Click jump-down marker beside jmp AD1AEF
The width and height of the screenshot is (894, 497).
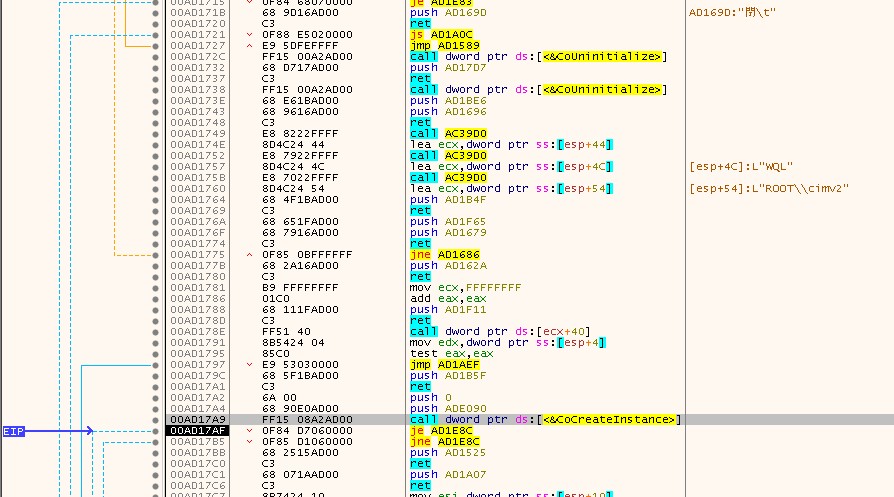pos(250,365)
